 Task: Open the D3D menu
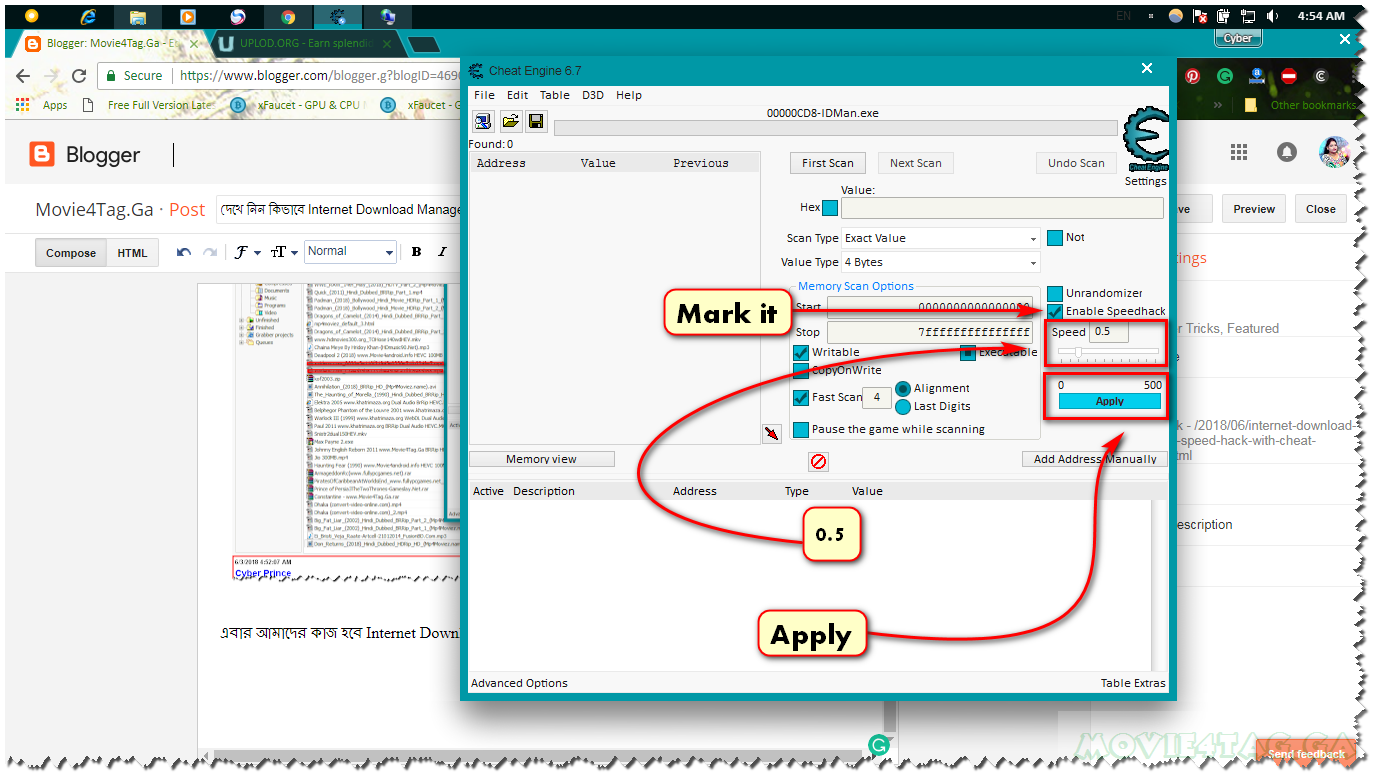593,95
